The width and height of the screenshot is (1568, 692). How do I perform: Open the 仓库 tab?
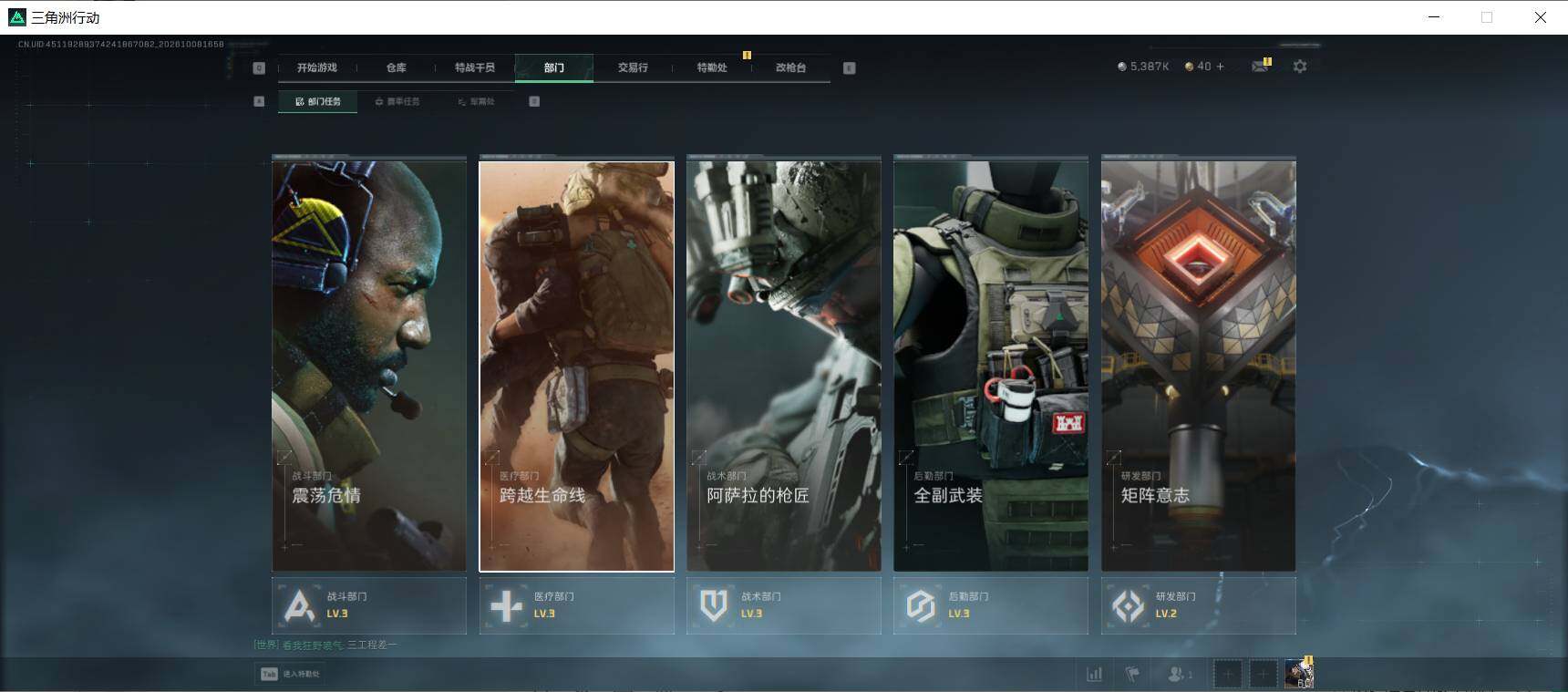click(397, 67)
